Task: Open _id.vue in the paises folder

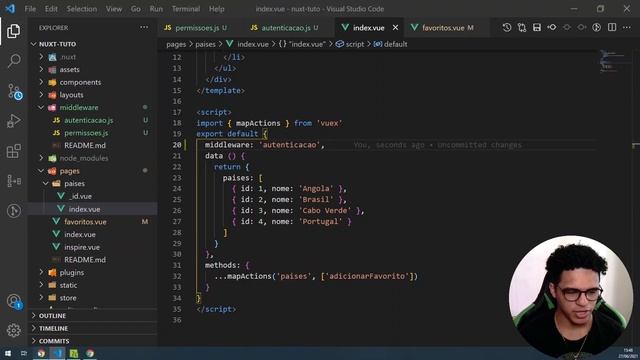Action: tap(81, 196)
